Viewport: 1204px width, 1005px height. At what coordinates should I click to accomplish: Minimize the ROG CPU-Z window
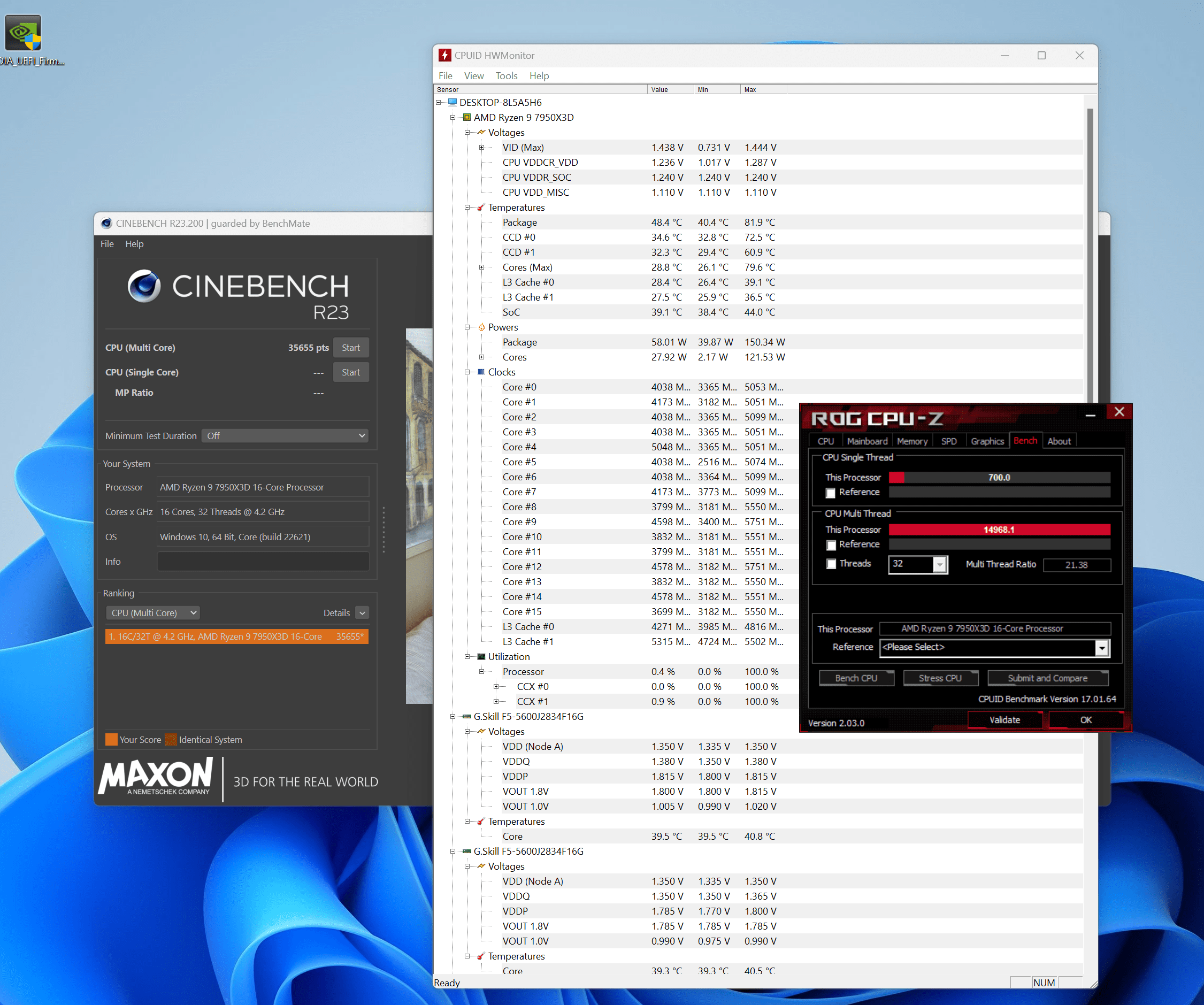tap(1090, 414)
